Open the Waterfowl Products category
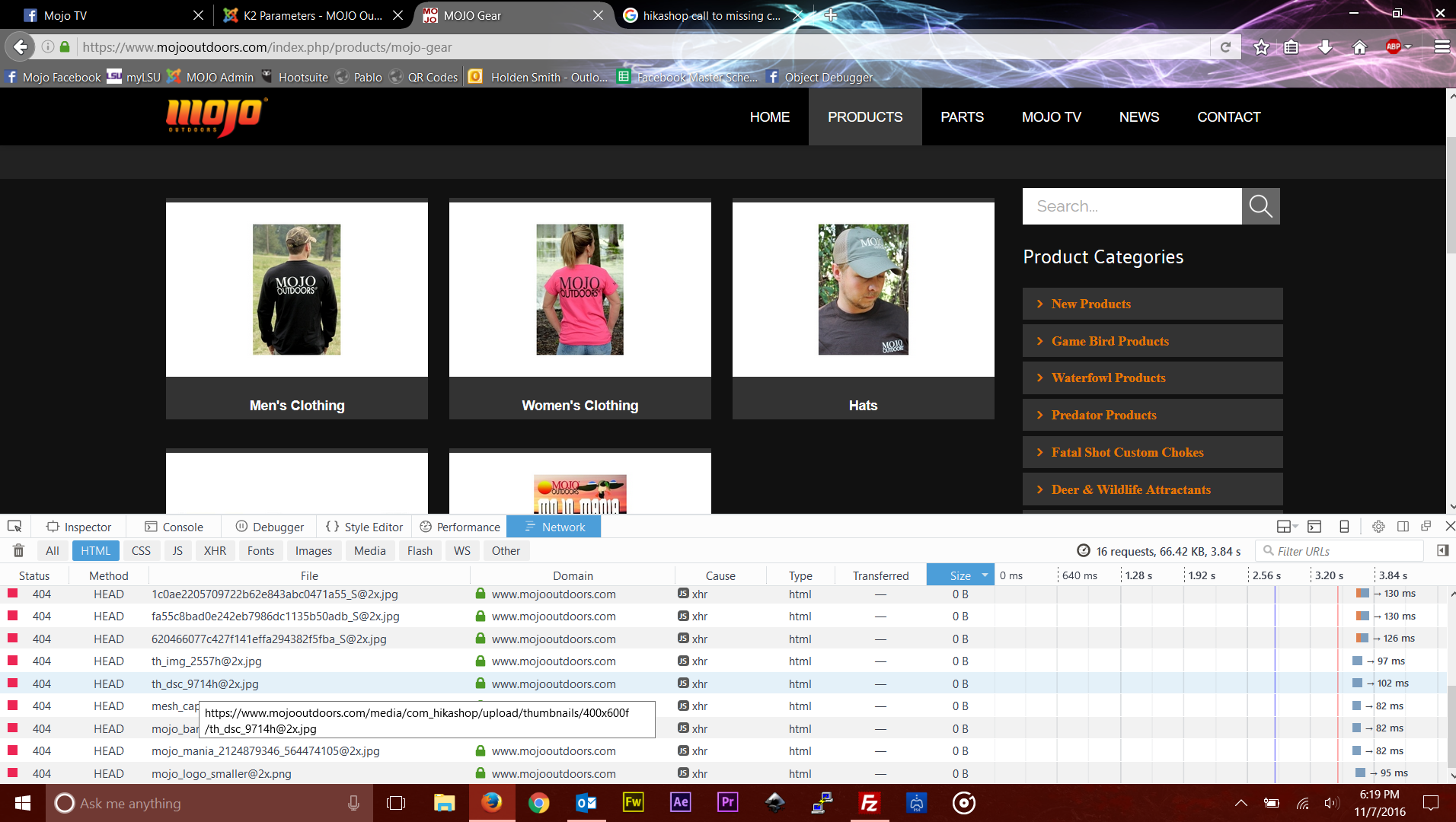This screenshot has height=822, width=1456. point(1152,378)
